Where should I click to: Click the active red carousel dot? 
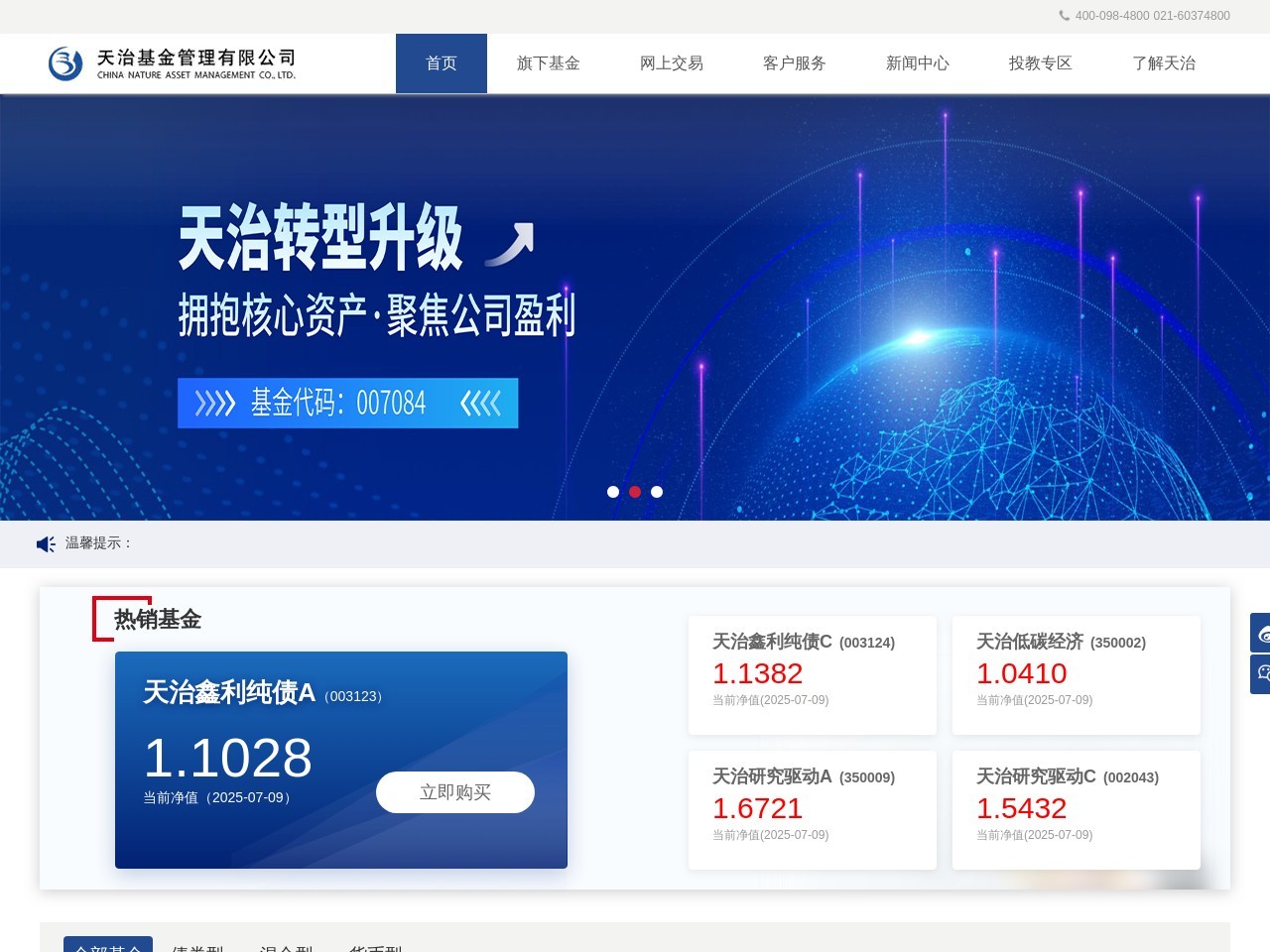point(635,491)
